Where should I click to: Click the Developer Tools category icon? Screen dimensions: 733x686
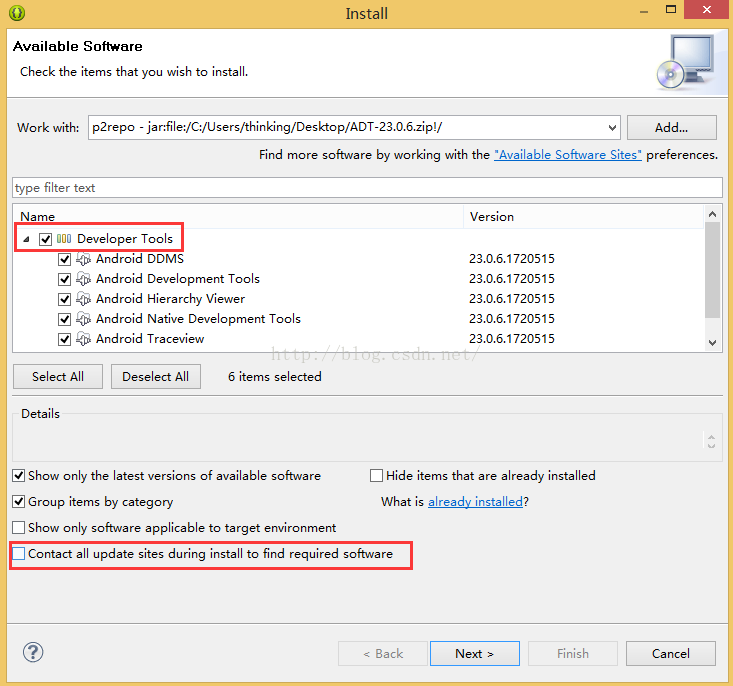click(64, 239)
